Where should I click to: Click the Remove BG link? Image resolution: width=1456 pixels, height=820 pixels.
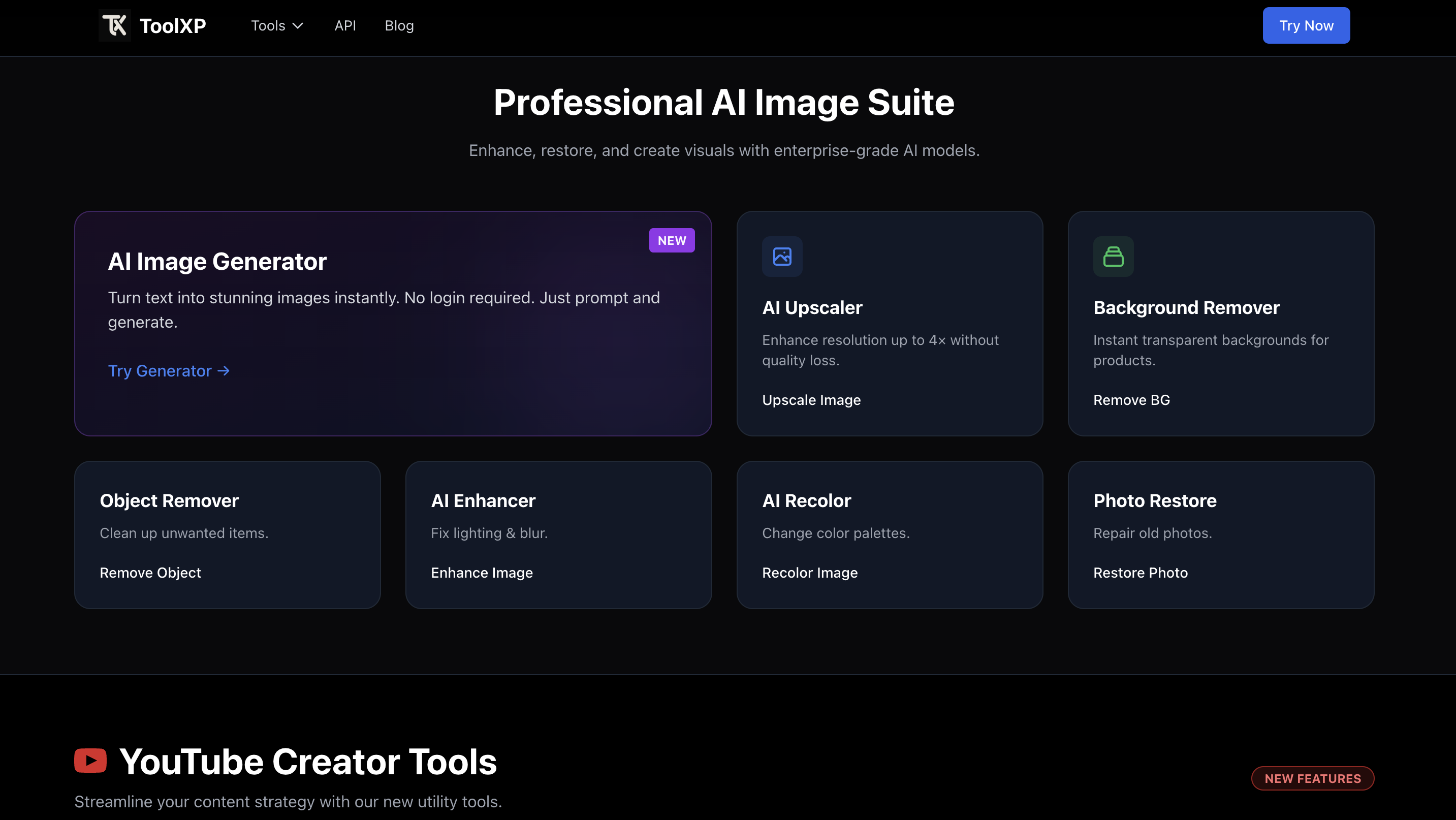tap(1131, 399)
